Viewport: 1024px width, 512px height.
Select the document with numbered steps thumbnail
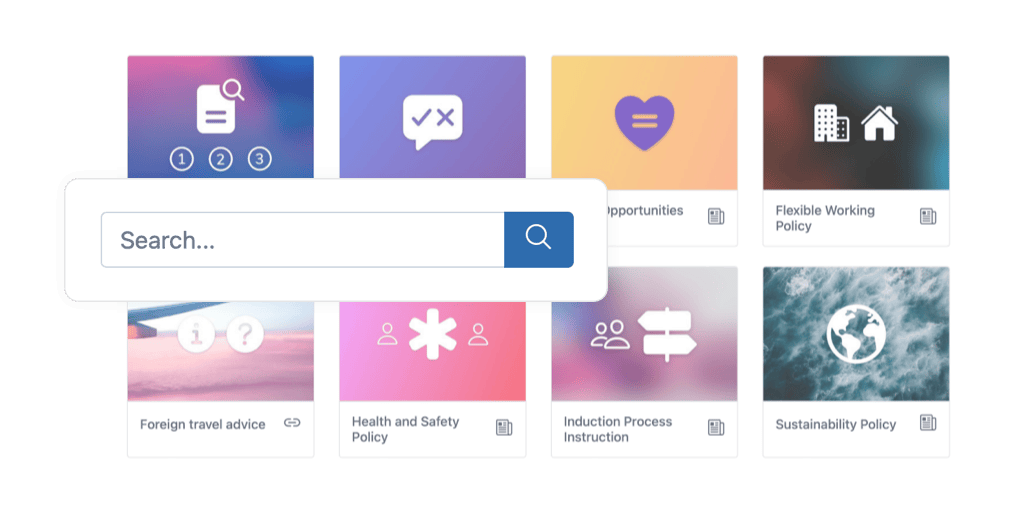pyautogui.click(x=221, y=117)
